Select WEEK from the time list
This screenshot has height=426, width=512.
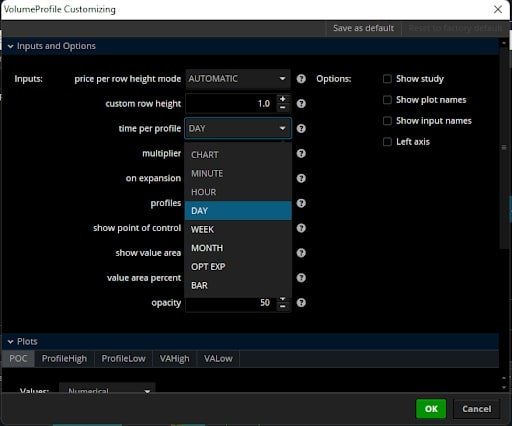click(x=238, y=229)
